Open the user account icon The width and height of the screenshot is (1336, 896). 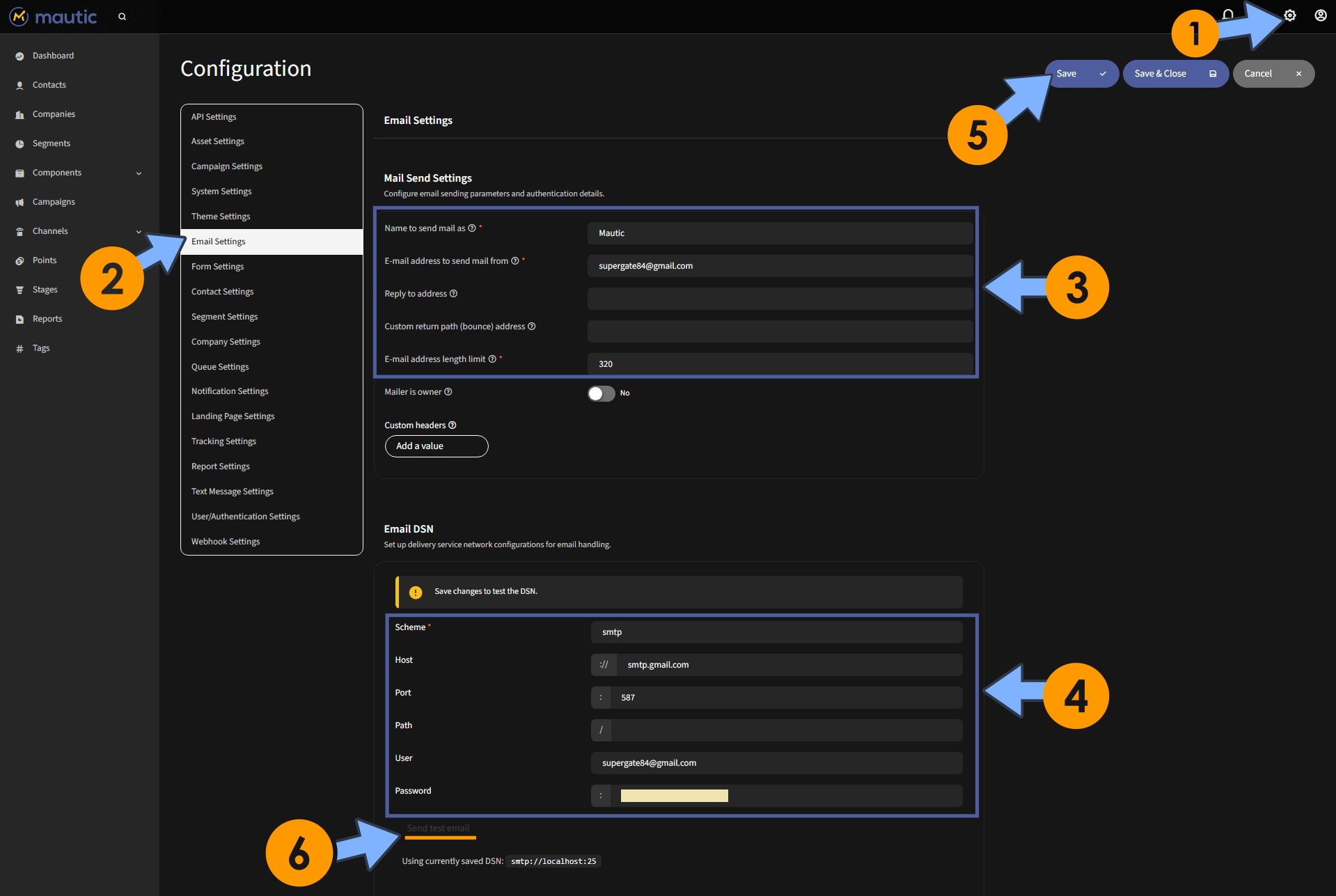coord(1321,15)
